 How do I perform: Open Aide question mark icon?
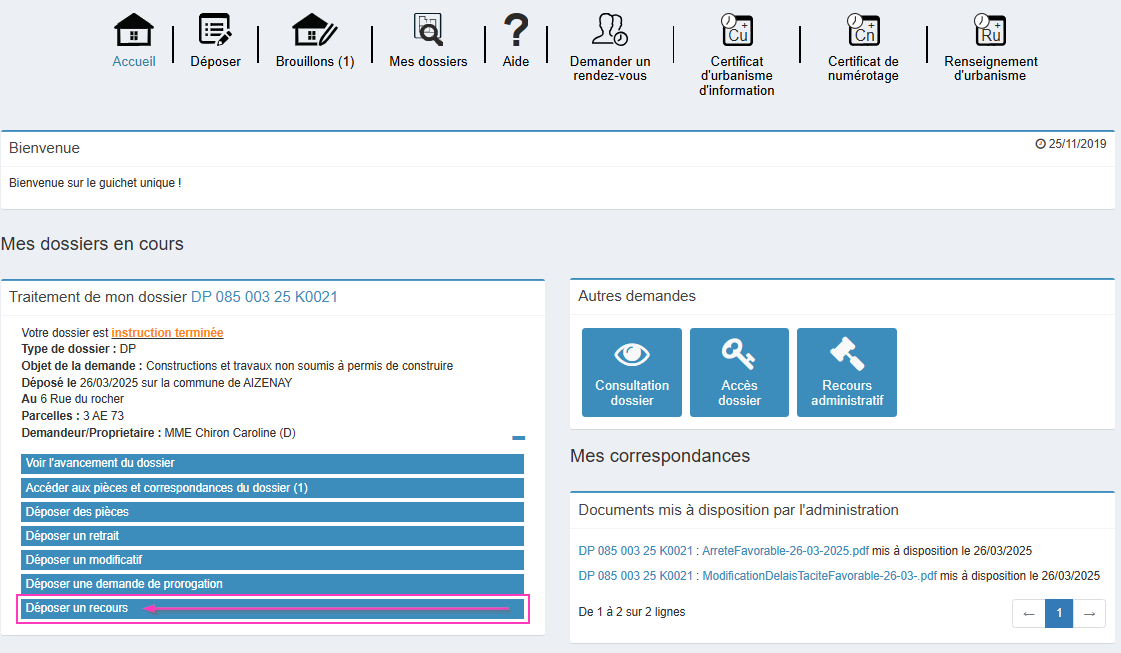click(x=515, y=30)
